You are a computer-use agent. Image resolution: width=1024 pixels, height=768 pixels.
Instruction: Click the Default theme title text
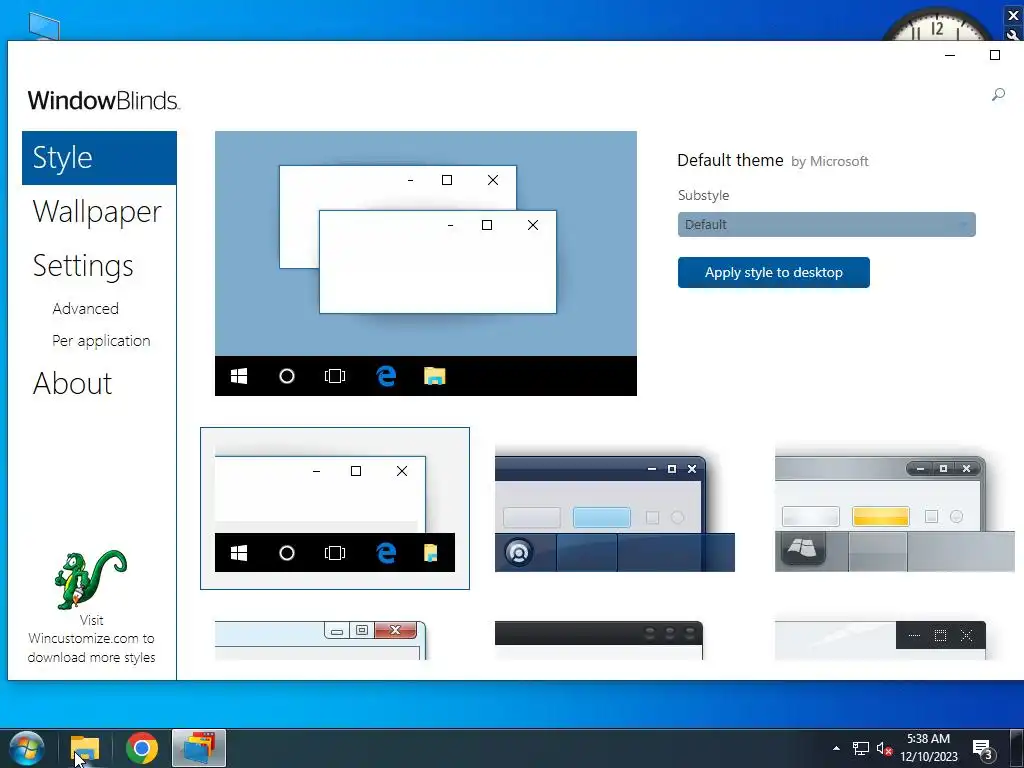730,160
